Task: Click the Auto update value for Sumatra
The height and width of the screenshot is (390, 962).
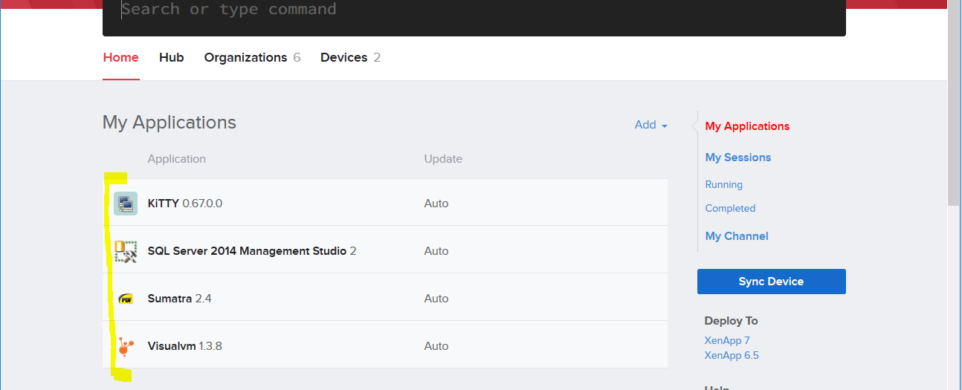Action: [436, 299]
